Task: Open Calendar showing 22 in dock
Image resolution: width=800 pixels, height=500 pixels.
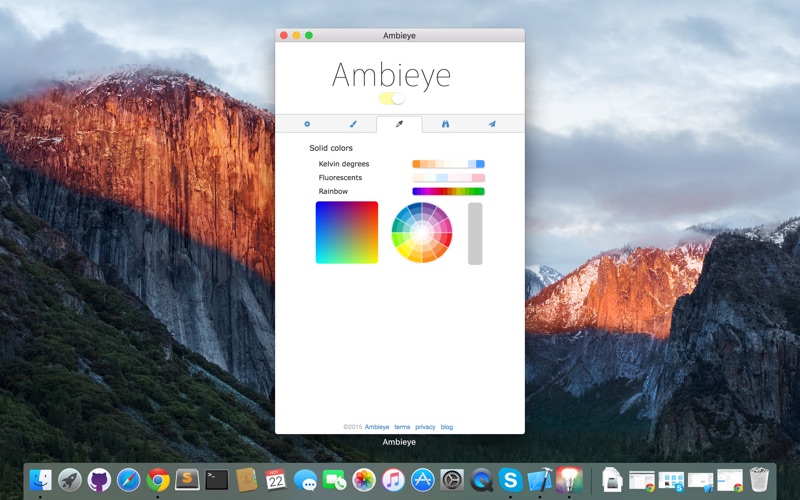Action: [276, 480]
